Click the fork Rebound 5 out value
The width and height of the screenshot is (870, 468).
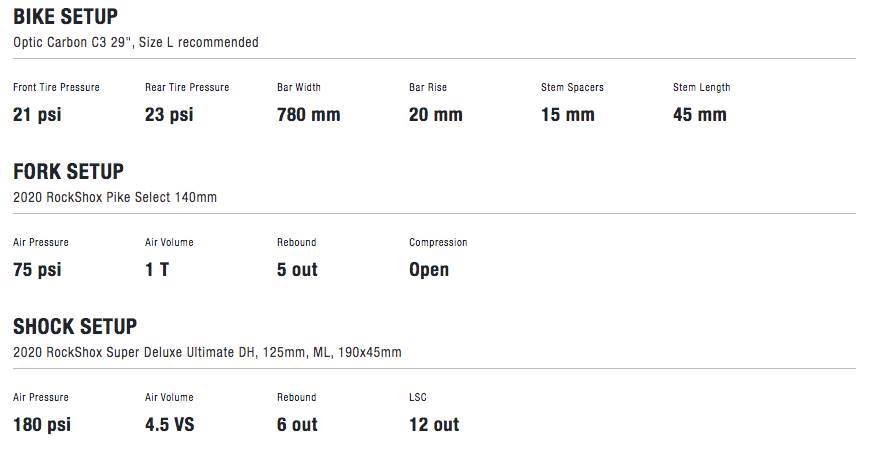click(x=297, y=269)
